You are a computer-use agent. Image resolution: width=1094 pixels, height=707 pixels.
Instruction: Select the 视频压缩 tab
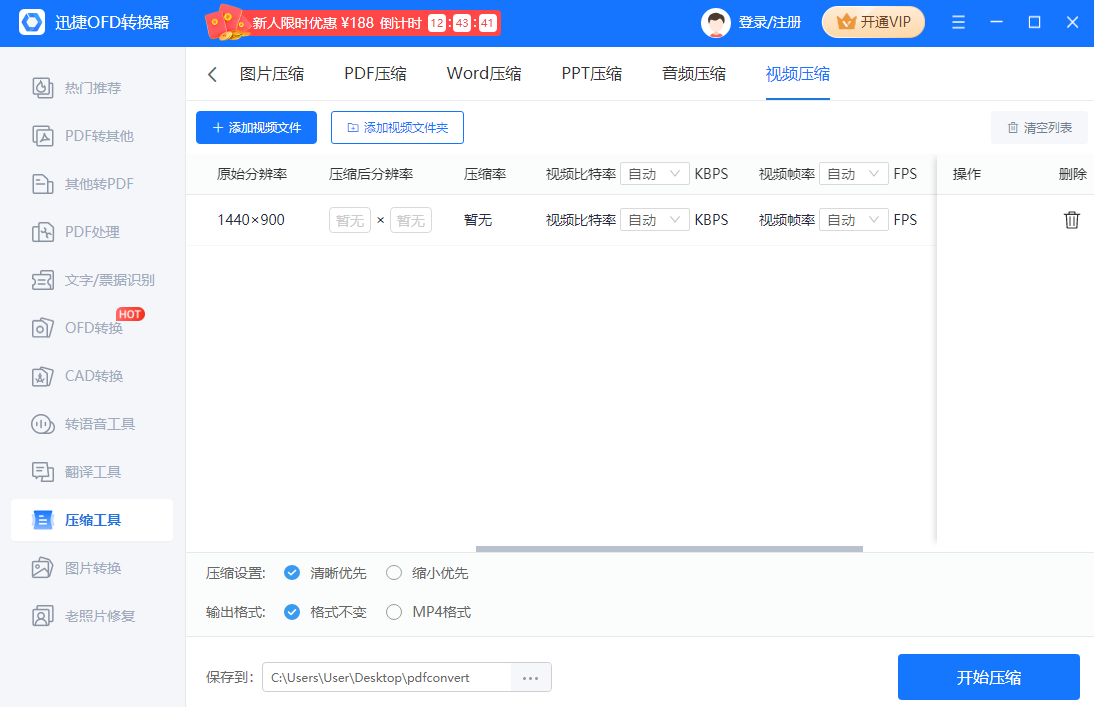(797, 74)
